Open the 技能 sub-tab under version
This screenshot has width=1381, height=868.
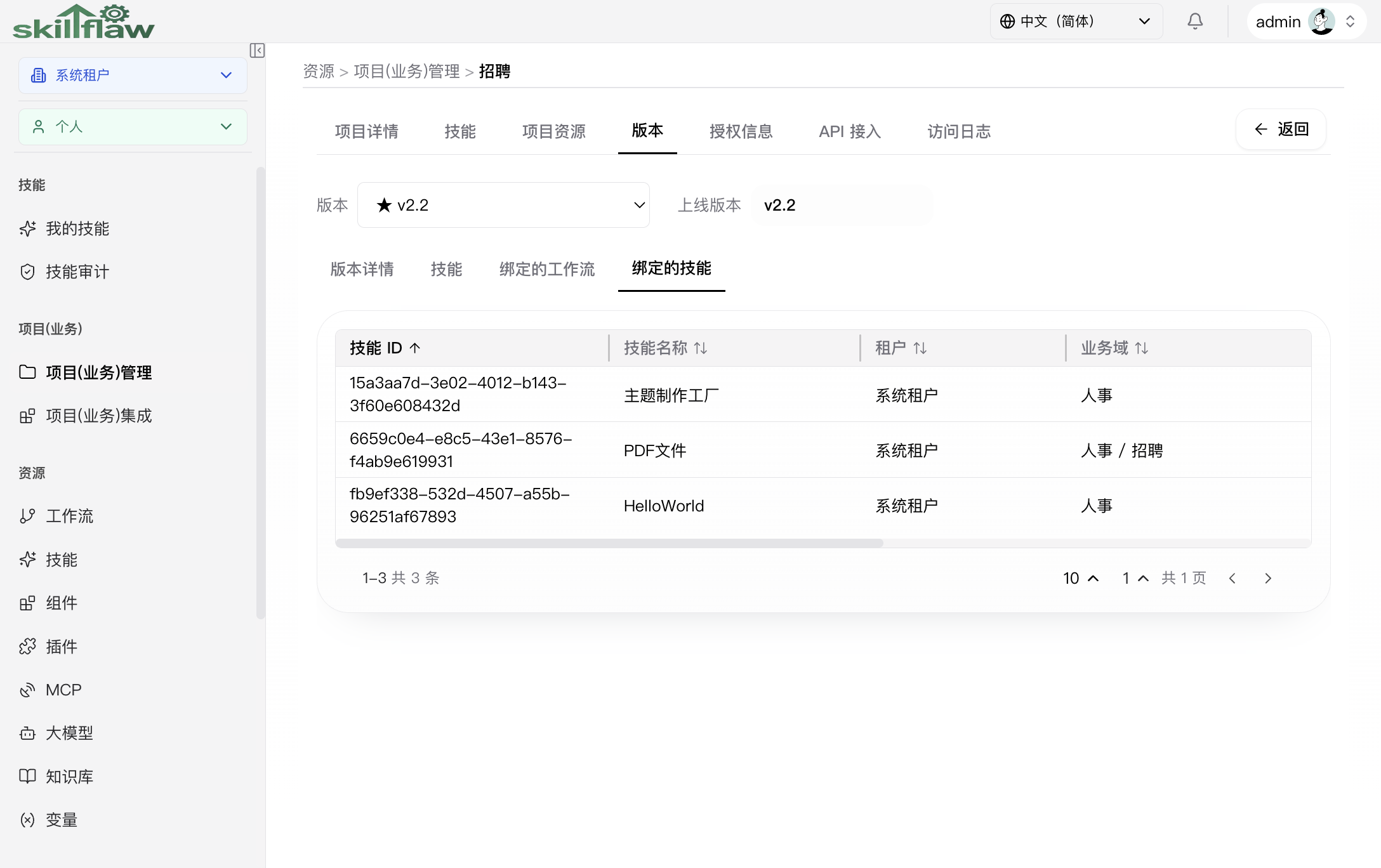pos(446,269)
